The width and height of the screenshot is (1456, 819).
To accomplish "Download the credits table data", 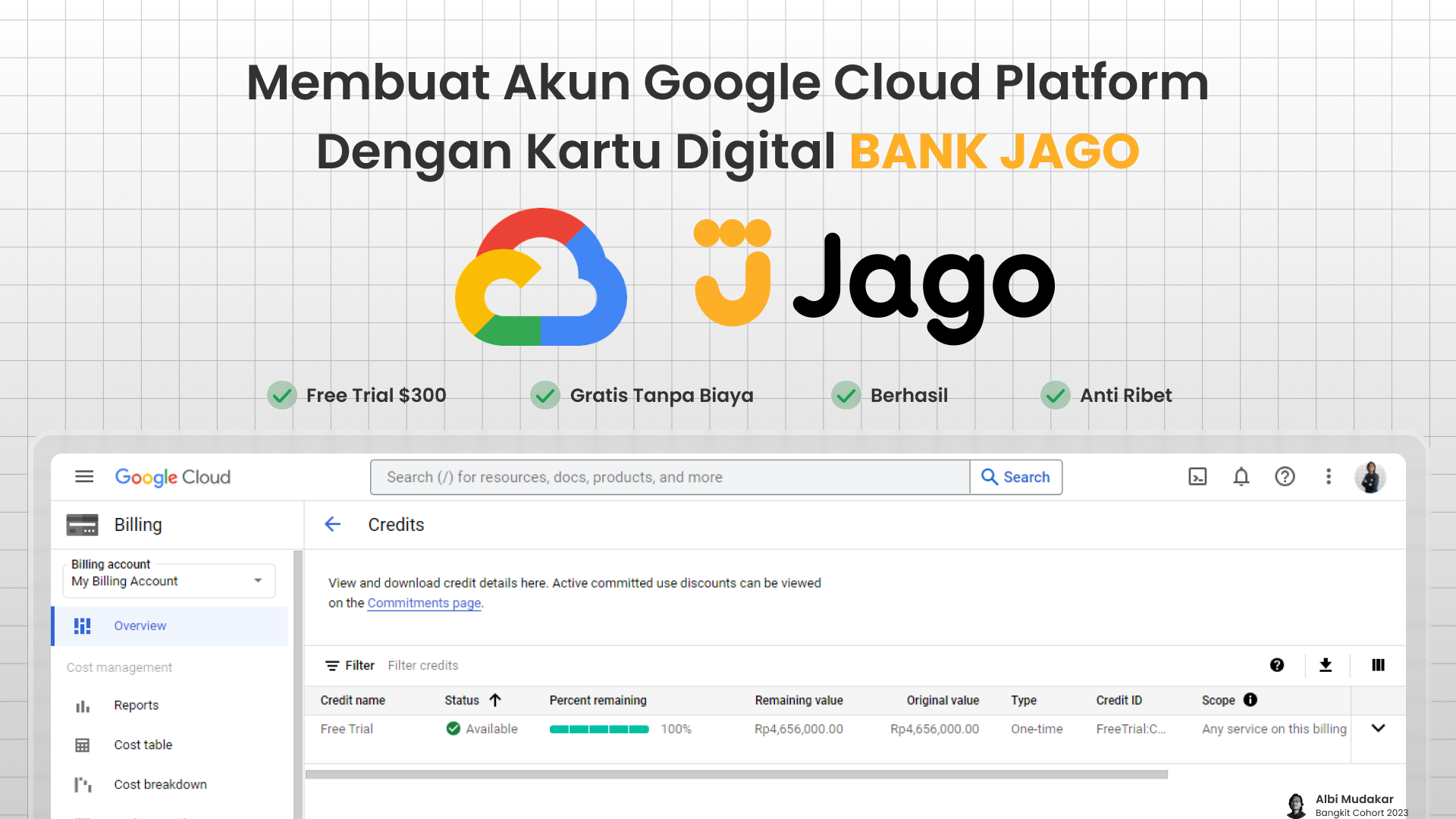I will (1326, 665).
